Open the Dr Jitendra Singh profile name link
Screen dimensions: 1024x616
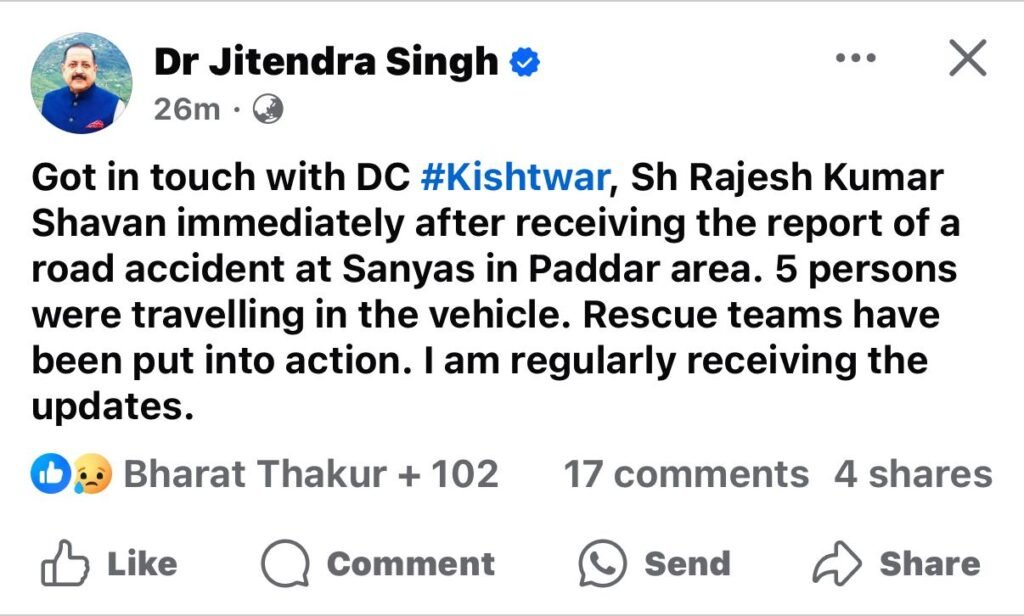click(x=326, y=62)
